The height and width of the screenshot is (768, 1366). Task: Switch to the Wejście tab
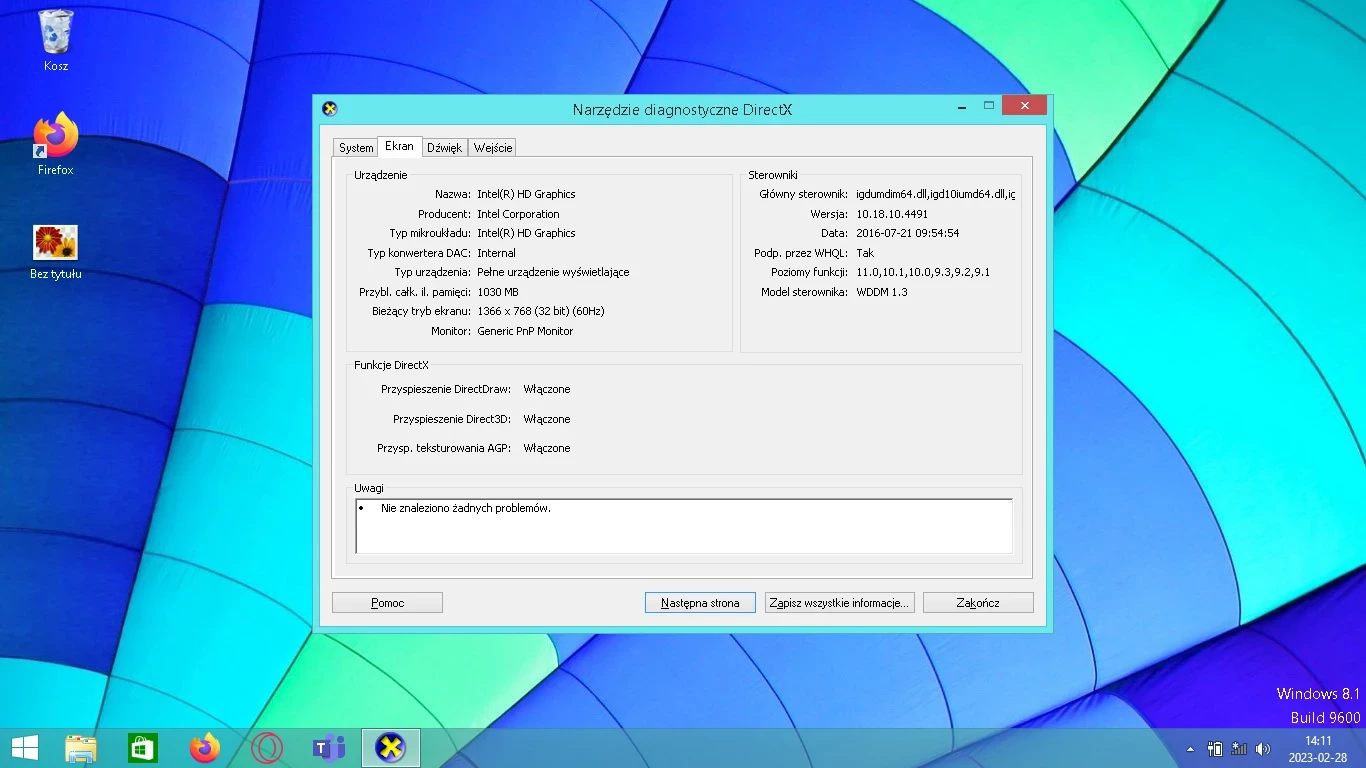(x=493, y=148)
